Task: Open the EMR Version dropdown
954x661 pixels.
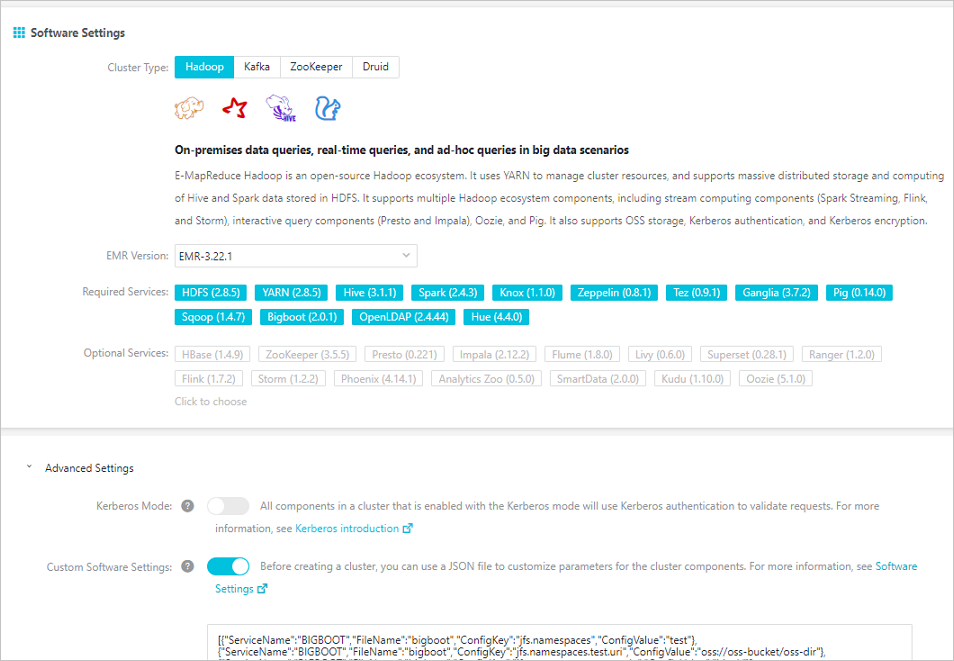Action: (296, 256)
